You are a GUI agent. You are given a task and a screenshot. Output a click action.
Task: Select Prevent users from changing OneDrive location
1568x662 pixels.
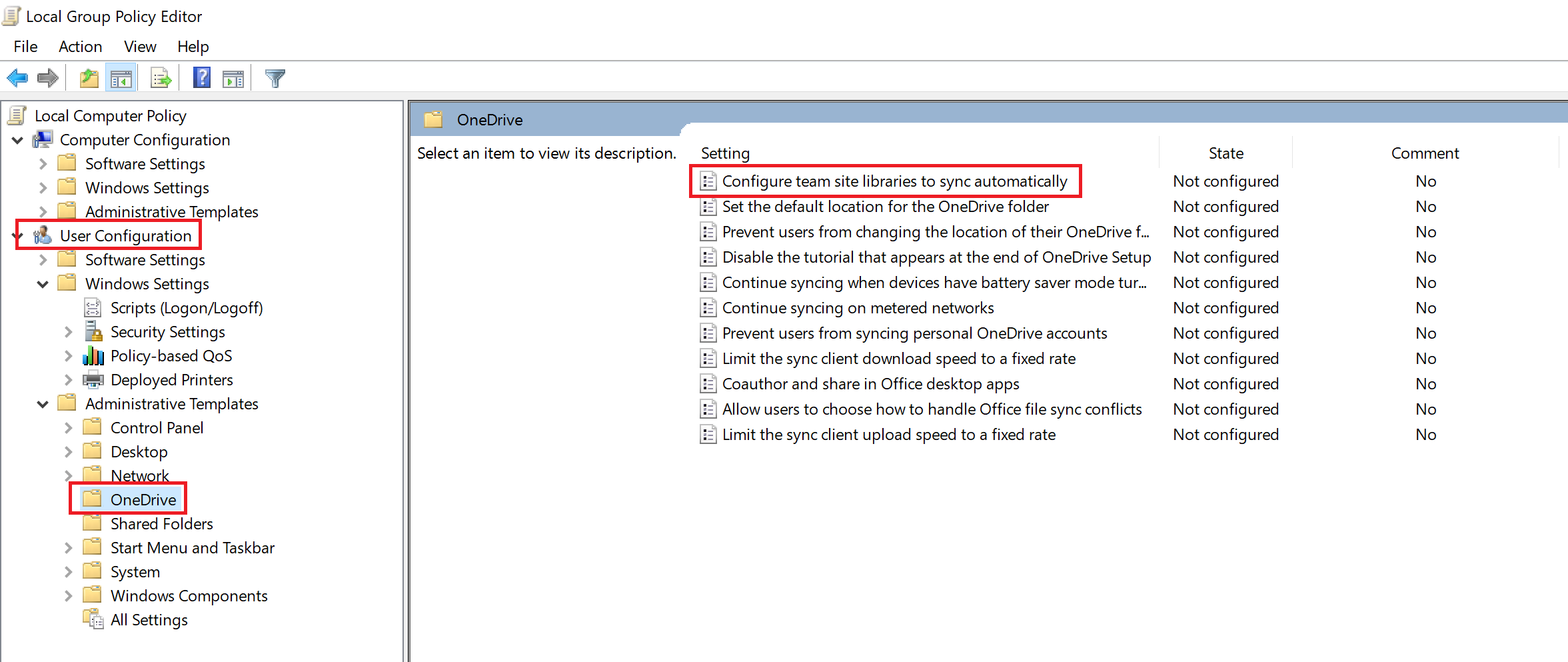(936, 232)
